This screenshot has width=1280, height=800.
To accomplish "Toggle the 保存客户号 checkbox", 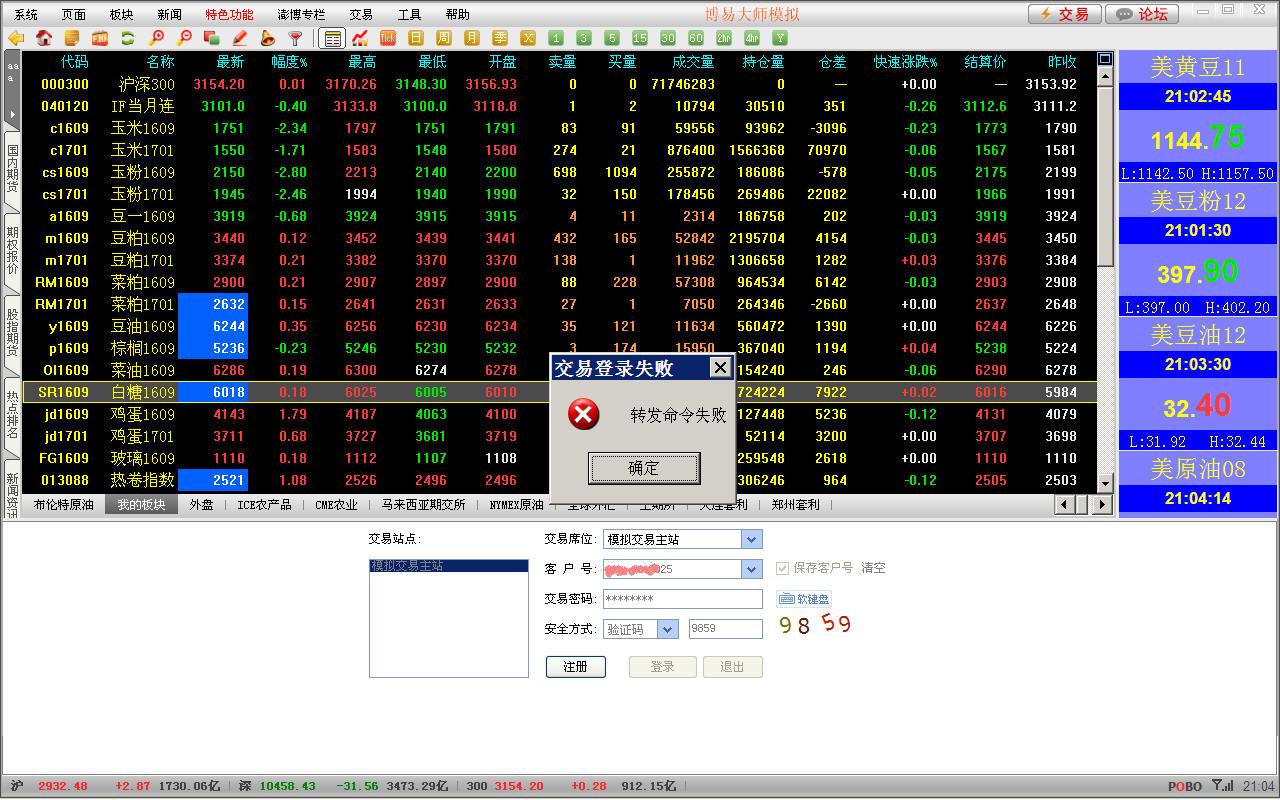I will (782, 568).
